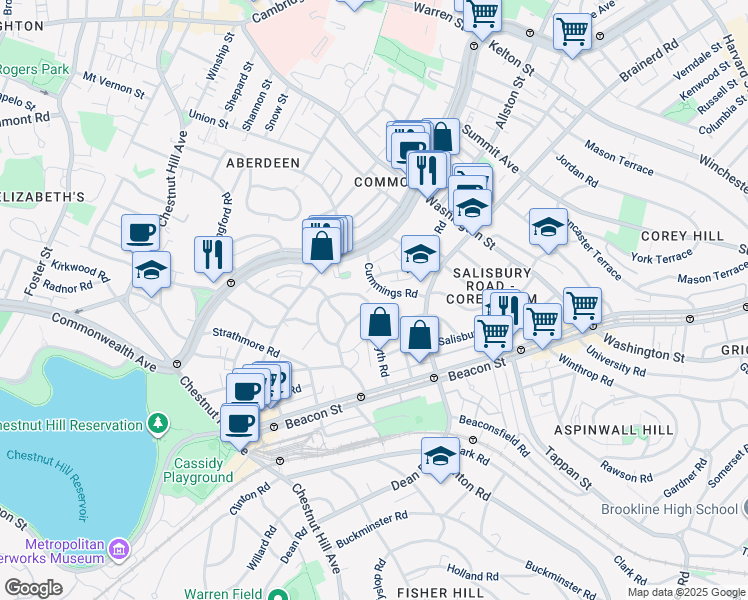Click the Rogers Park label
Image resolution: width=748 pixels, height=600 pixels.
click(34, 69)
